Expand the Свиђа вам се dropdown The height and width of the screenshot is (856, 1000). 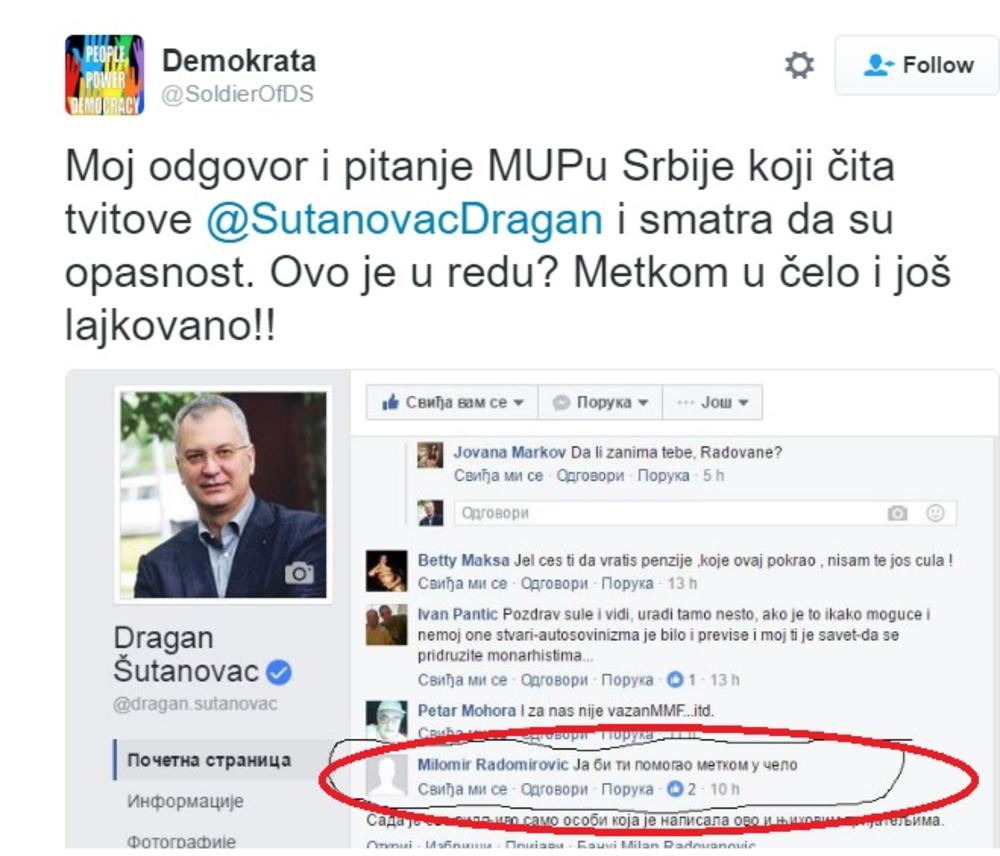452,402
